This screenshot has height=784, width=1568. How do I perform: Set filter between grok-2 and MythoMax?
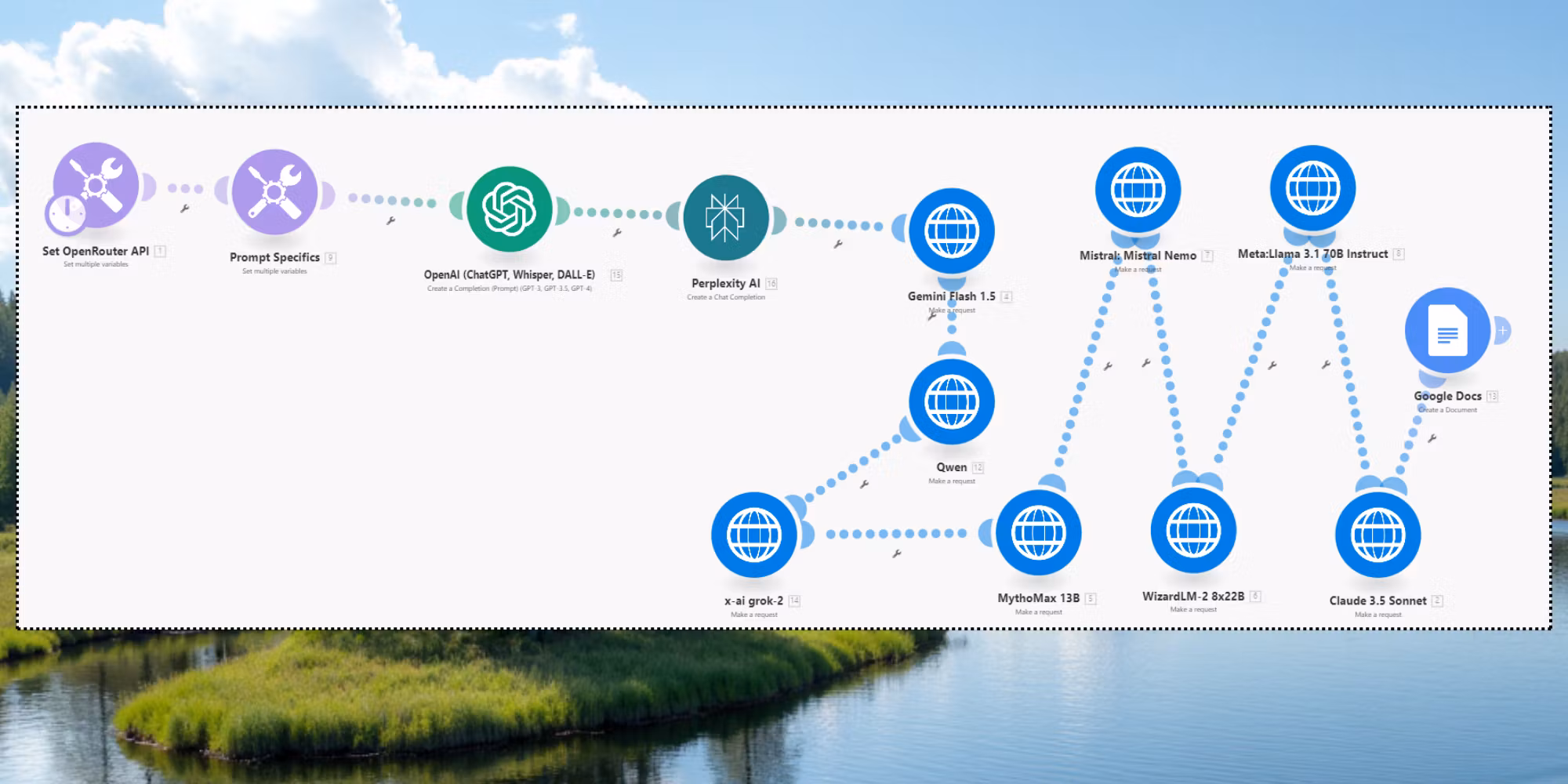tap(896, 554)
